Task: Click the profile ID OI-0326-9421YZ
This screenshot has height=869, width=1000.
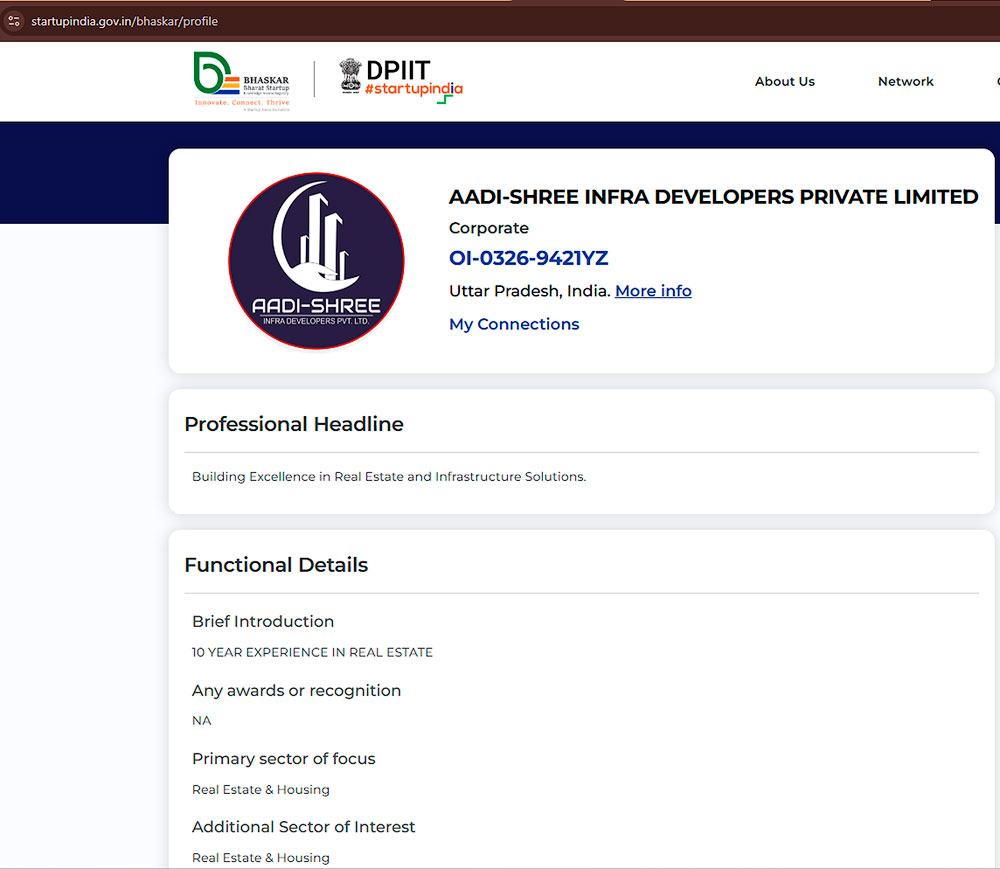Action: click(x=528, y=258)
